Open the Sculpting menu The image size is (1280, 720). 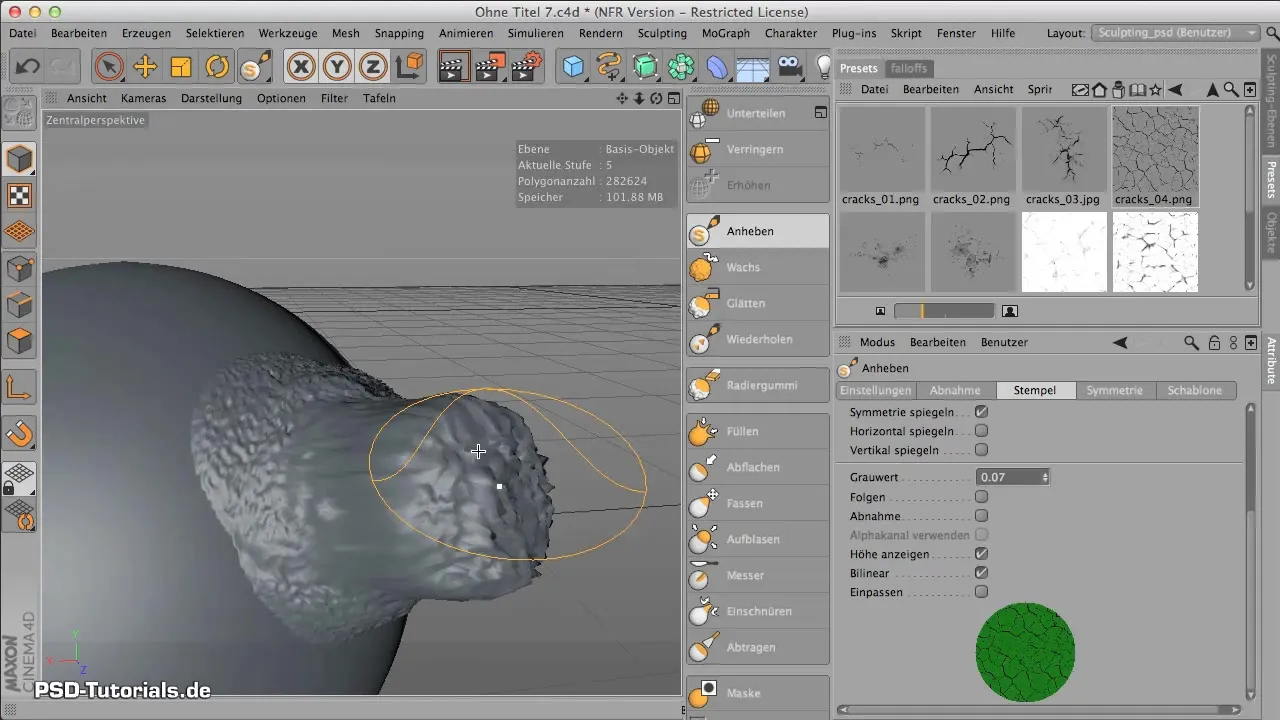click(x=662, y=33)
